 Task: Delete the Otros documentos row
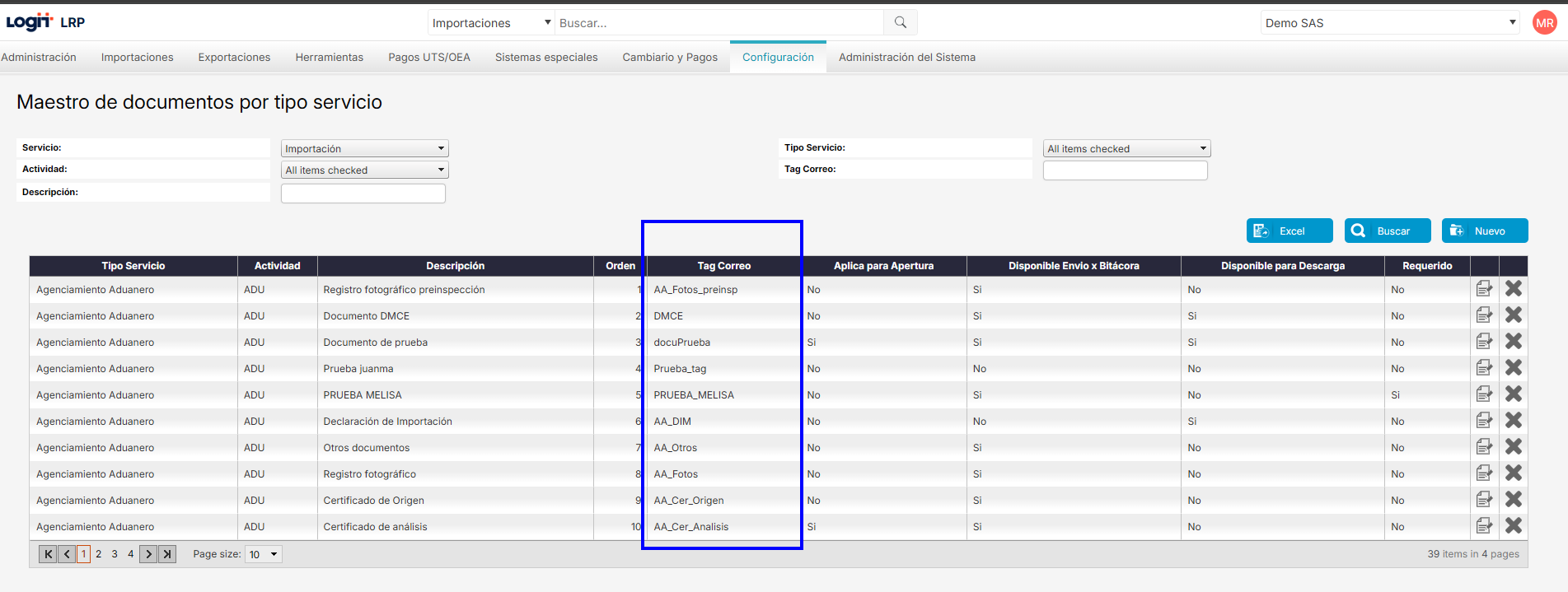[x=1514, y=447]
